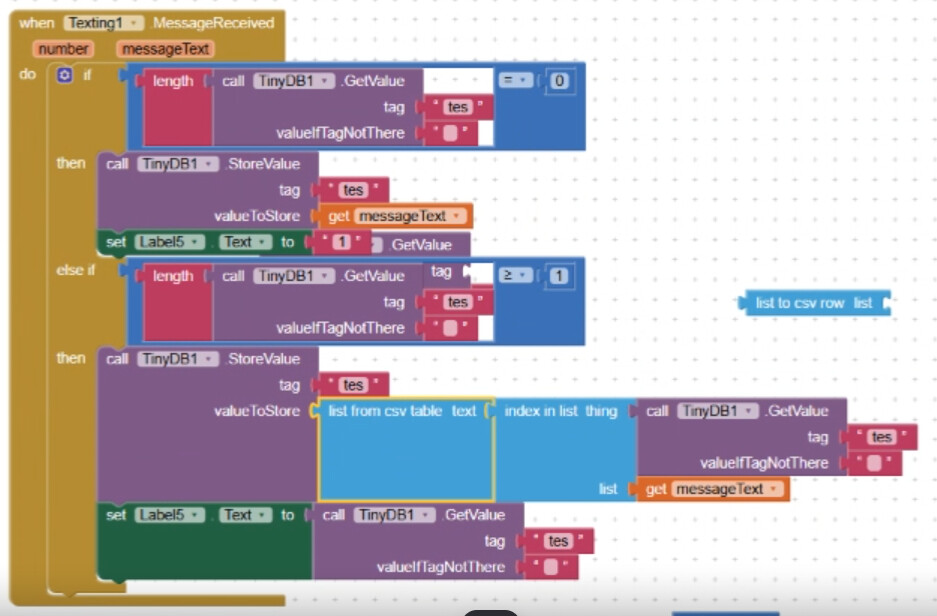
Task: Click the orange number parameter block
Action: coord(63,49)
